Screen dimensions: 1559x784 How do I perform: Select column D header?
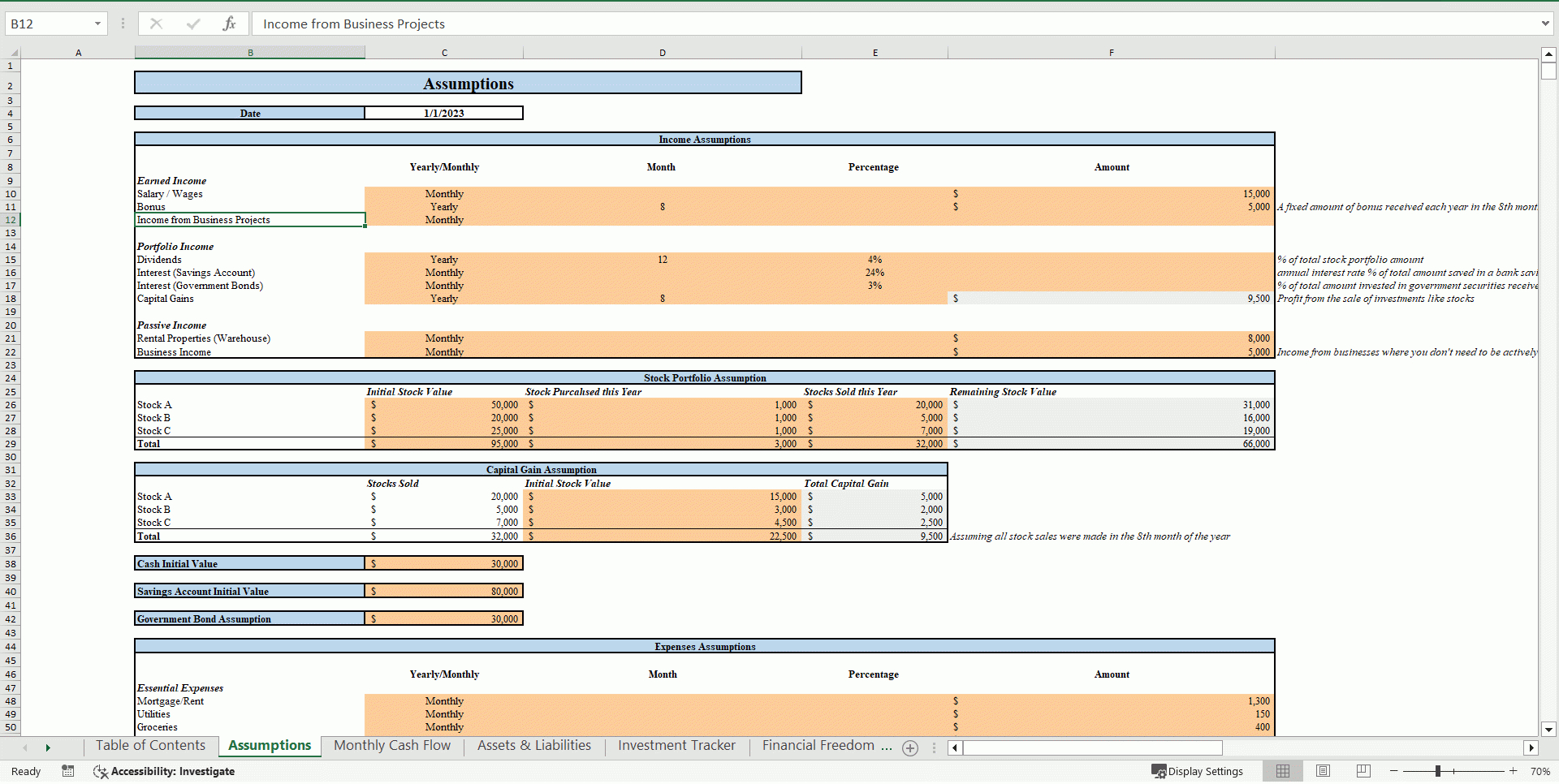(x=663, y=53)
